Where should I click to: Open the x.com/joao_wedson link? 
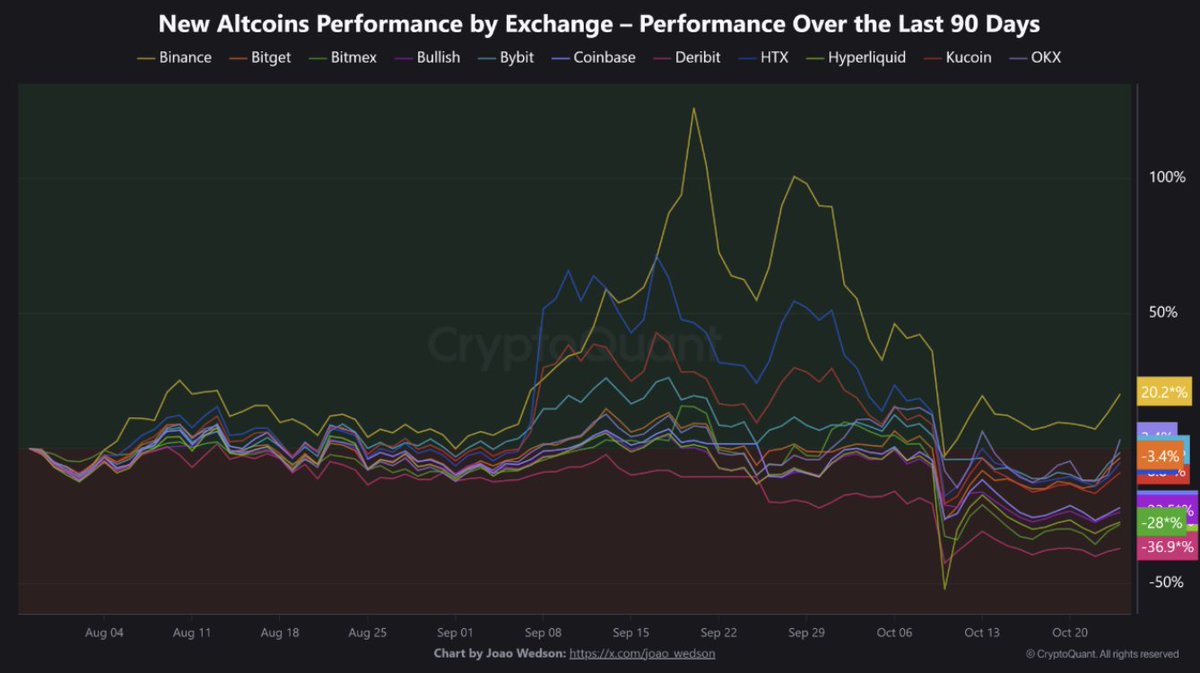coord(642,653)
